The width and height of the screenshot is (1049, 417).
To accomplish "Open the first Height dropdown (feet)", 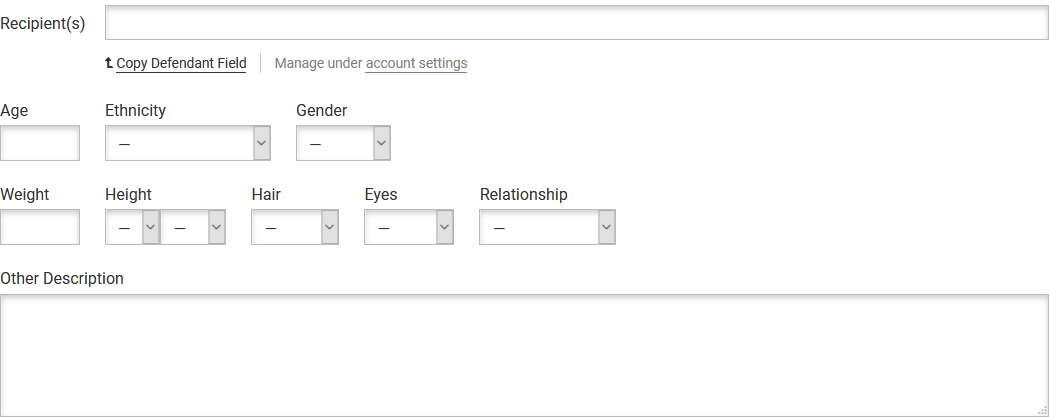I will coord(132,228).
